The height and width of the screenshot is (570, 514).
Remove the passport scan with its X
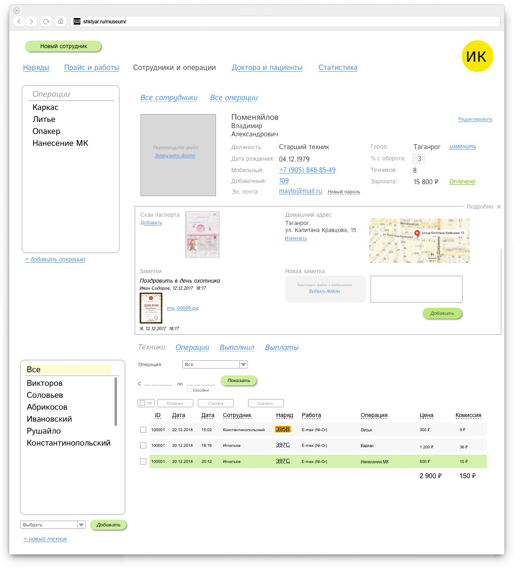tap(215, 214)
